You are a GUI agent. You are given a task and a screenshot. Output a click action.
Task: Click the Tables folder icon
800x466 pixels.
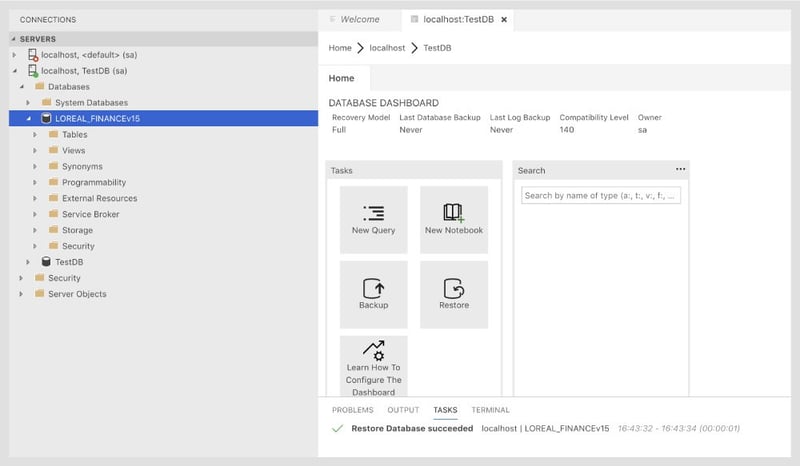53,134
